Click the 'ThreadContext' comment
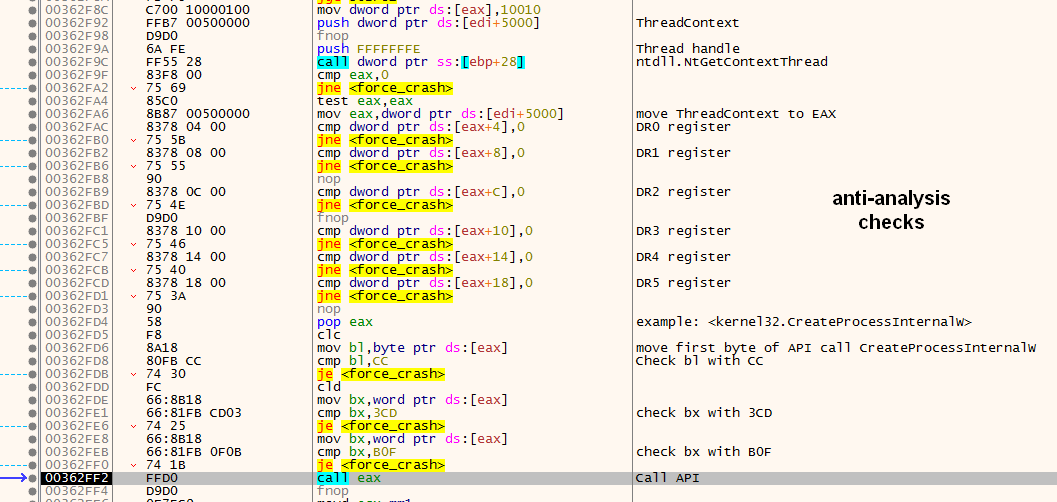The image size is (1057, 502). pos(688,23)
